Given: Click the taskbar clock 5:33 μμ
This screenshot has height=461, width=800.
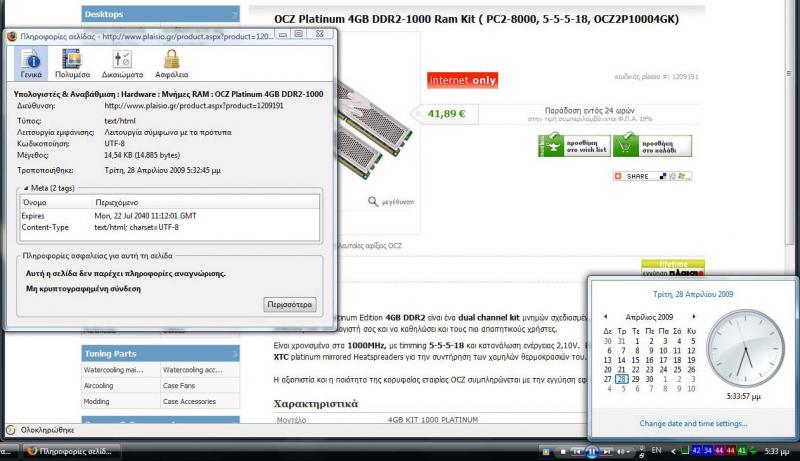Looking at the screenshot, I should point(777,451).
